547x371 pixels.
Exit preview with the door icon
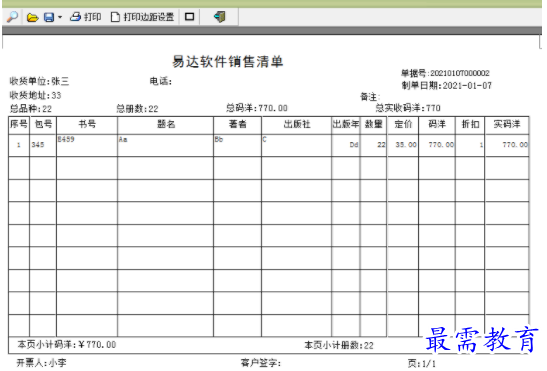tap(219, 16)
